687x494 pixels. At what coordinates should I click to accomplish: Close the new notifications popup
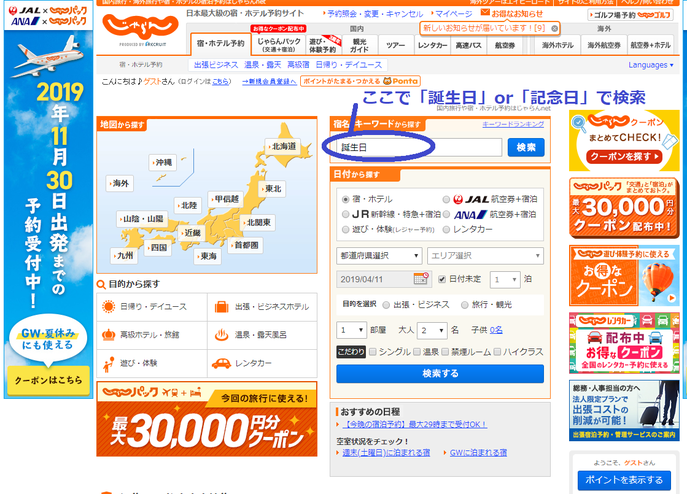(554, 28)
